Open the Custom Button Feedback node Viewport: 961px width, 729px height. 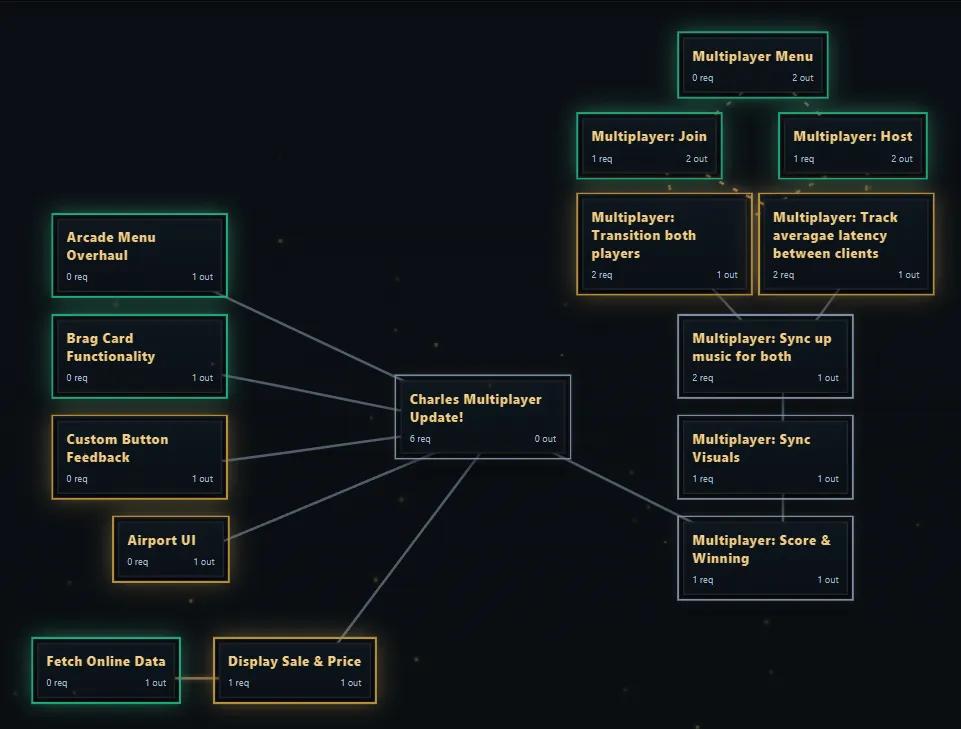coord(139,457)
